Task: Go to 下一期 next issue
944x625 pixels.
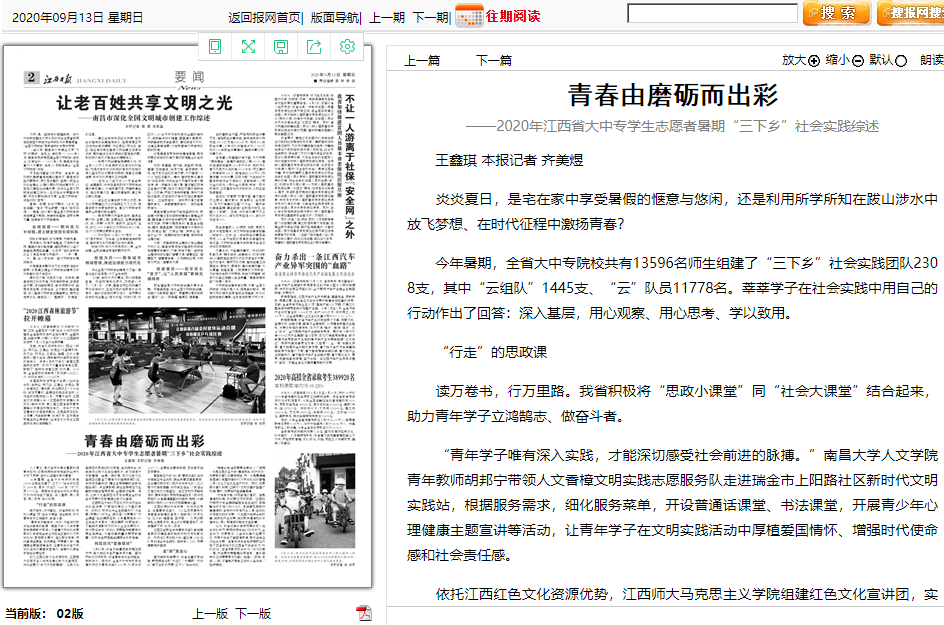Action: tap(430, 17)
